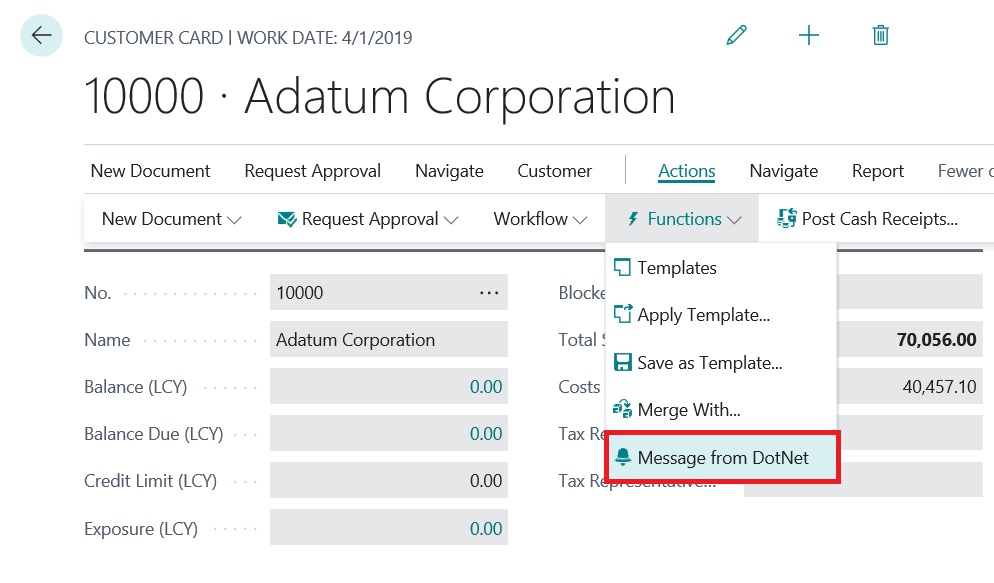Select the Merge With action
The width and height of the screenshot is (994, 583).
pyautogui.click(x=689, y=409)
